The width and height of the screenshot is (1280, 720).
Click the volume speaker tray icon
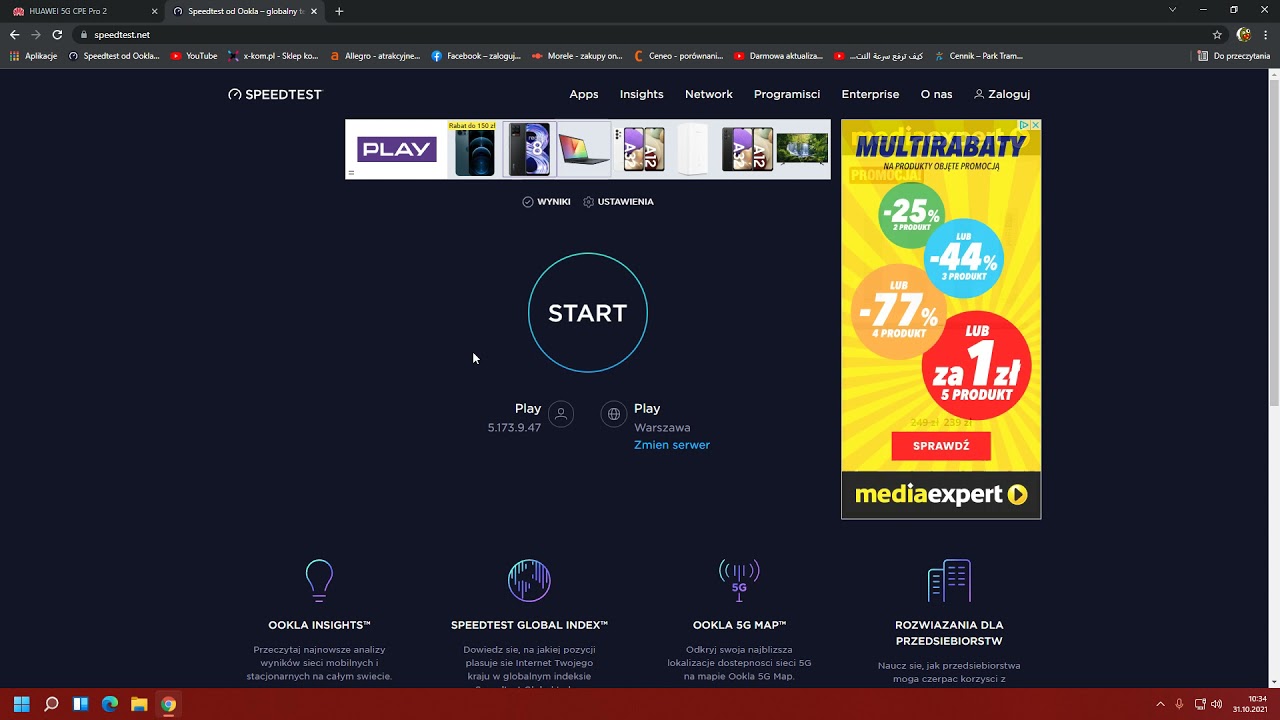(x=1217, y=704)
